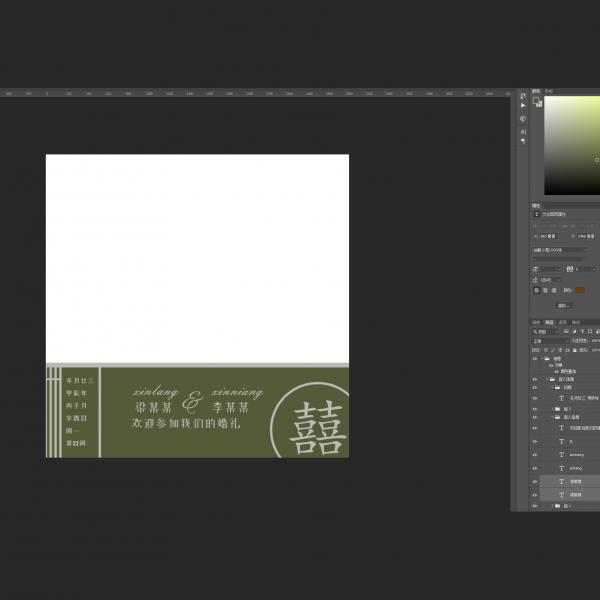Hide the 'xinlang' text layer
Image resolution: width=600 pixels, height=600 pixels.
pos(535,467)
